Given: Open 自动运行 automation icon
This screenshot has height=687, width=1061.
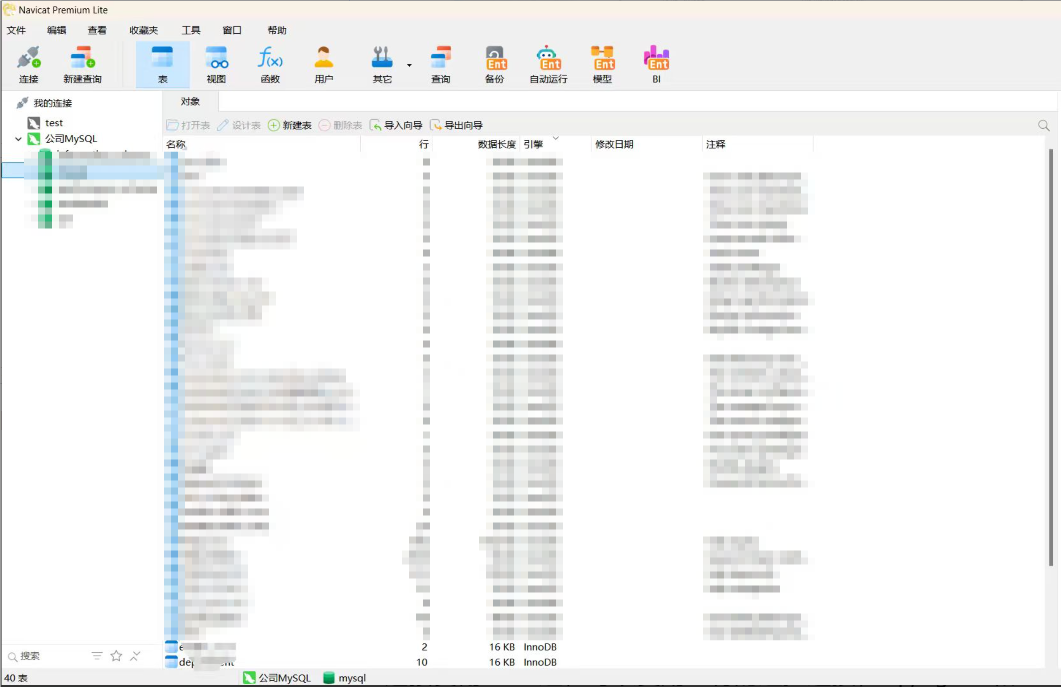Looking at the screenshot, I should [x=548, y=64].
